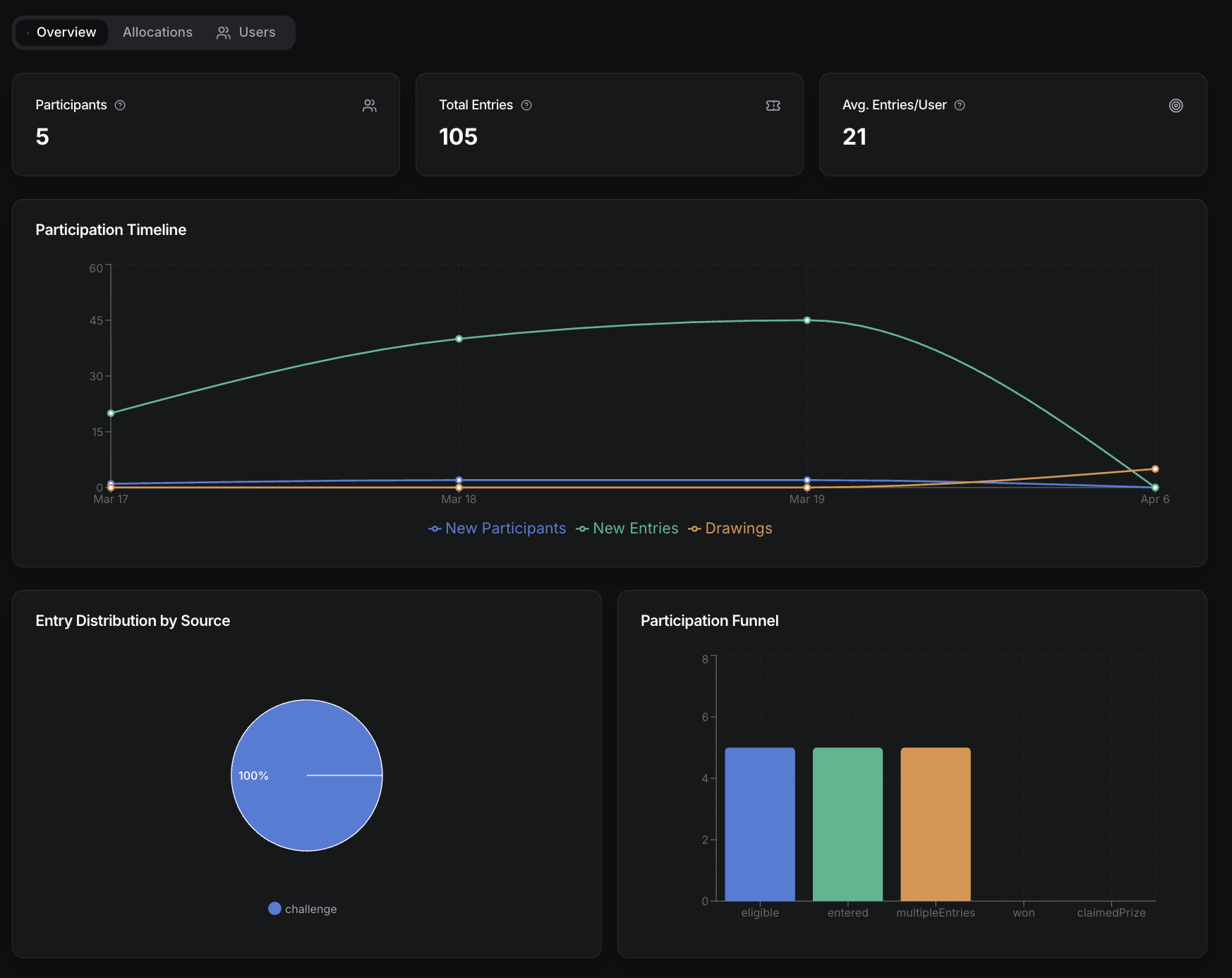Click New Entries point at Mar 18

(x=459, y=339)
